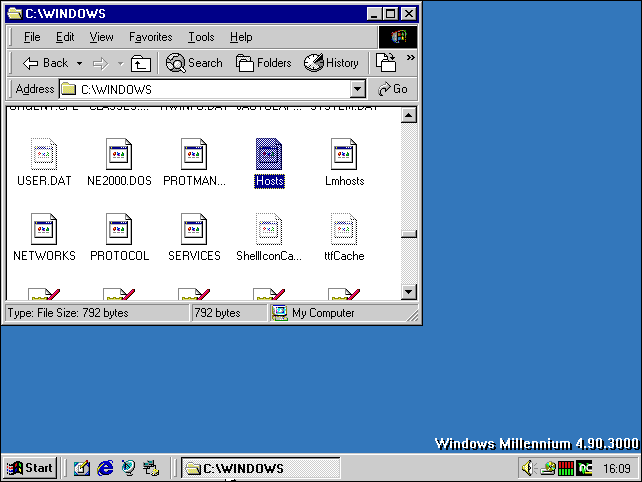Open the History pane
Image resolution: width=642 pixels, height=482 pixels.
point(331,63)
